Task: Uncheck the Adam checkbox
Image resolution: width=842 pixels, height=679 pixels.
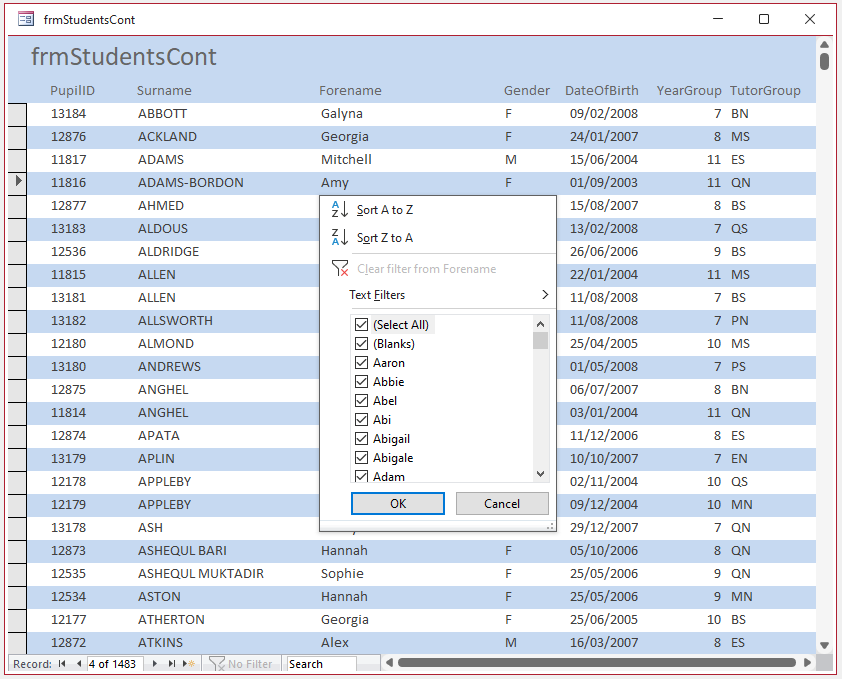Action: [x=361, y=476]
